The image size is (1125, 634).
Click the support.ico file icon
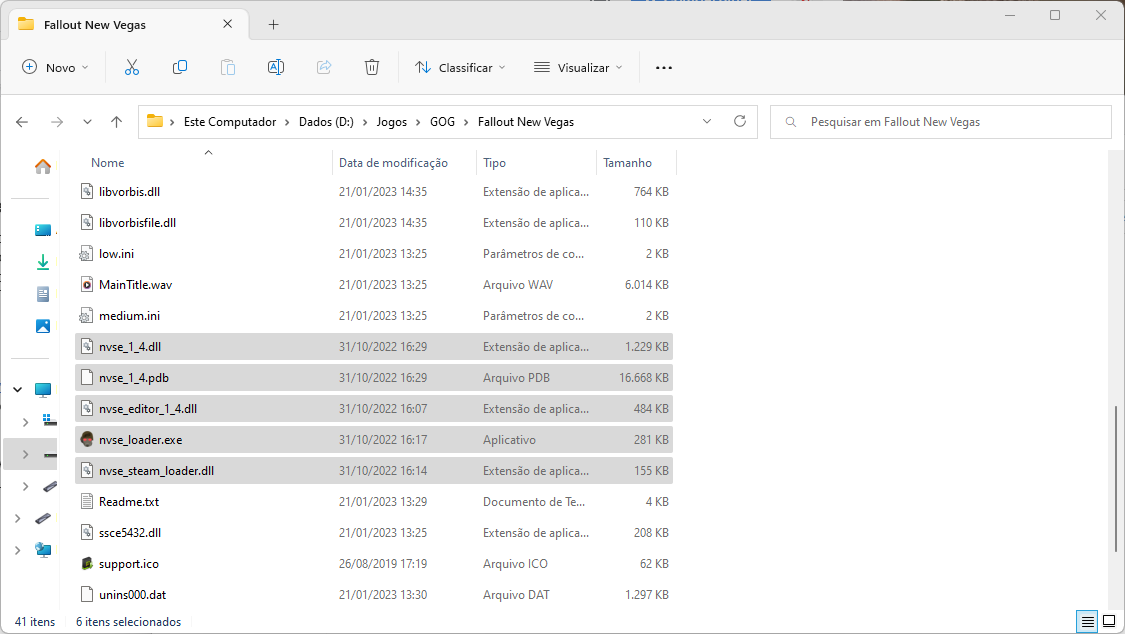[87, 564]
